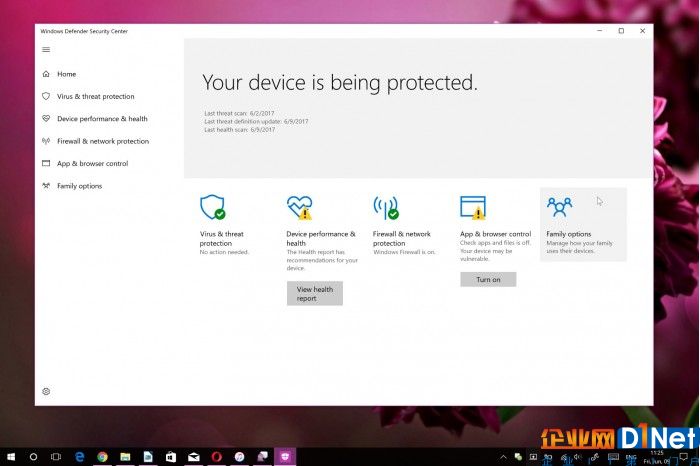Image resolution: width=700 pixels, height=466 pixels.
Task: Click the 'No action needed.' status text
Action: click(x=224, y=252)
